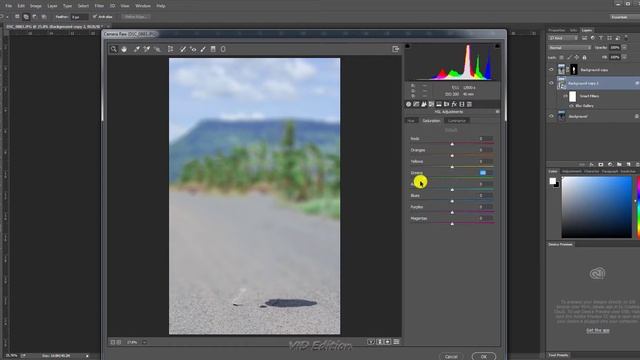Image resolution: width=640 pixels, height=360 pixels.
Task: Open the Detail panel icon
Action: pos(424,104)
